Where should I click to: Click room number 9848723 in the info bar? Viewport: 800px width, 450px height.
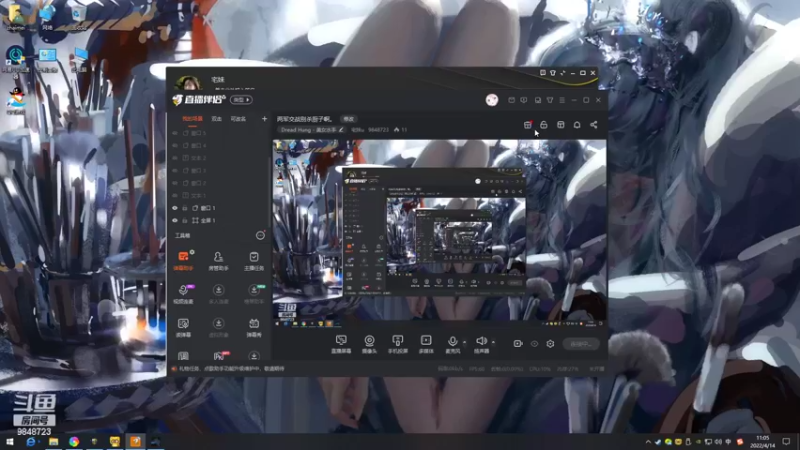pos(378,130)
